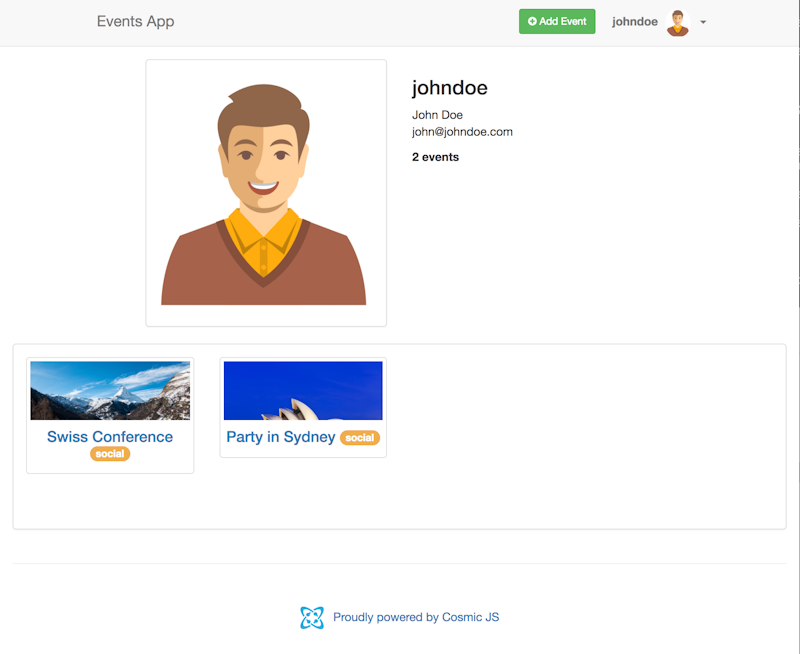Click the small avatar in the navbar
Image resolution: width=800 pixels, height=654 pixels.
pyautogui.click(x=678, y=23)
